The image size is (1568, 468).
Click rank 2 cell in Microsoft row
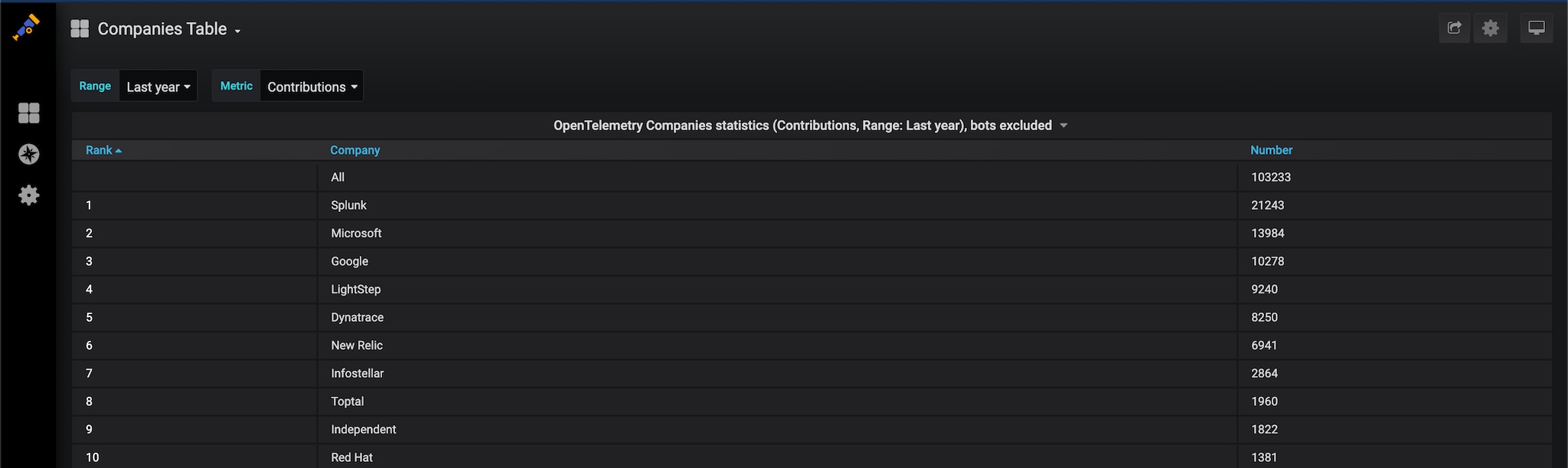tap(194, 233)
